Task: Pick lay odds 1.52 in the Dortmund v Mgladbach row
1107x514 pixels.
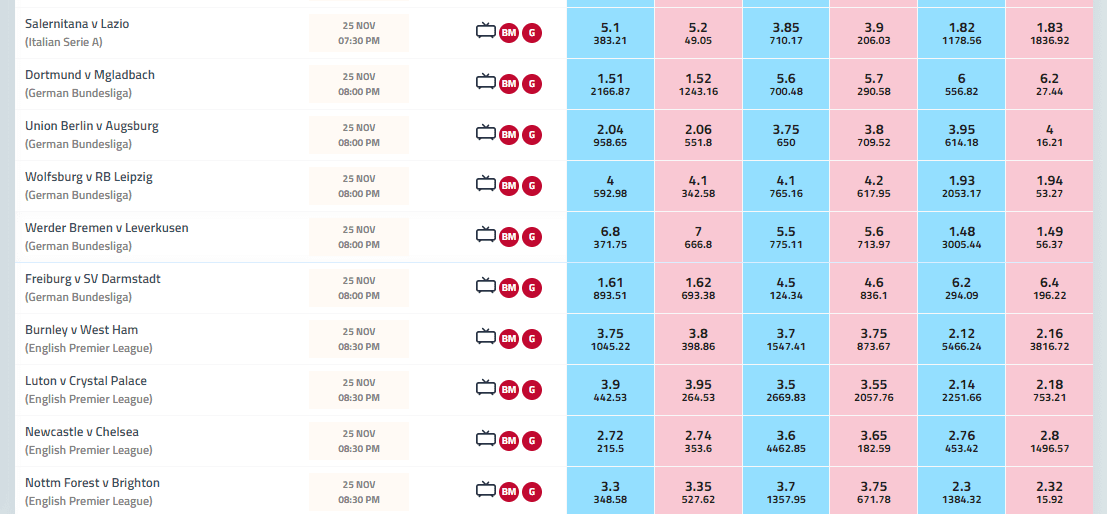Action: pyautogui.click(x=698, y=84)
